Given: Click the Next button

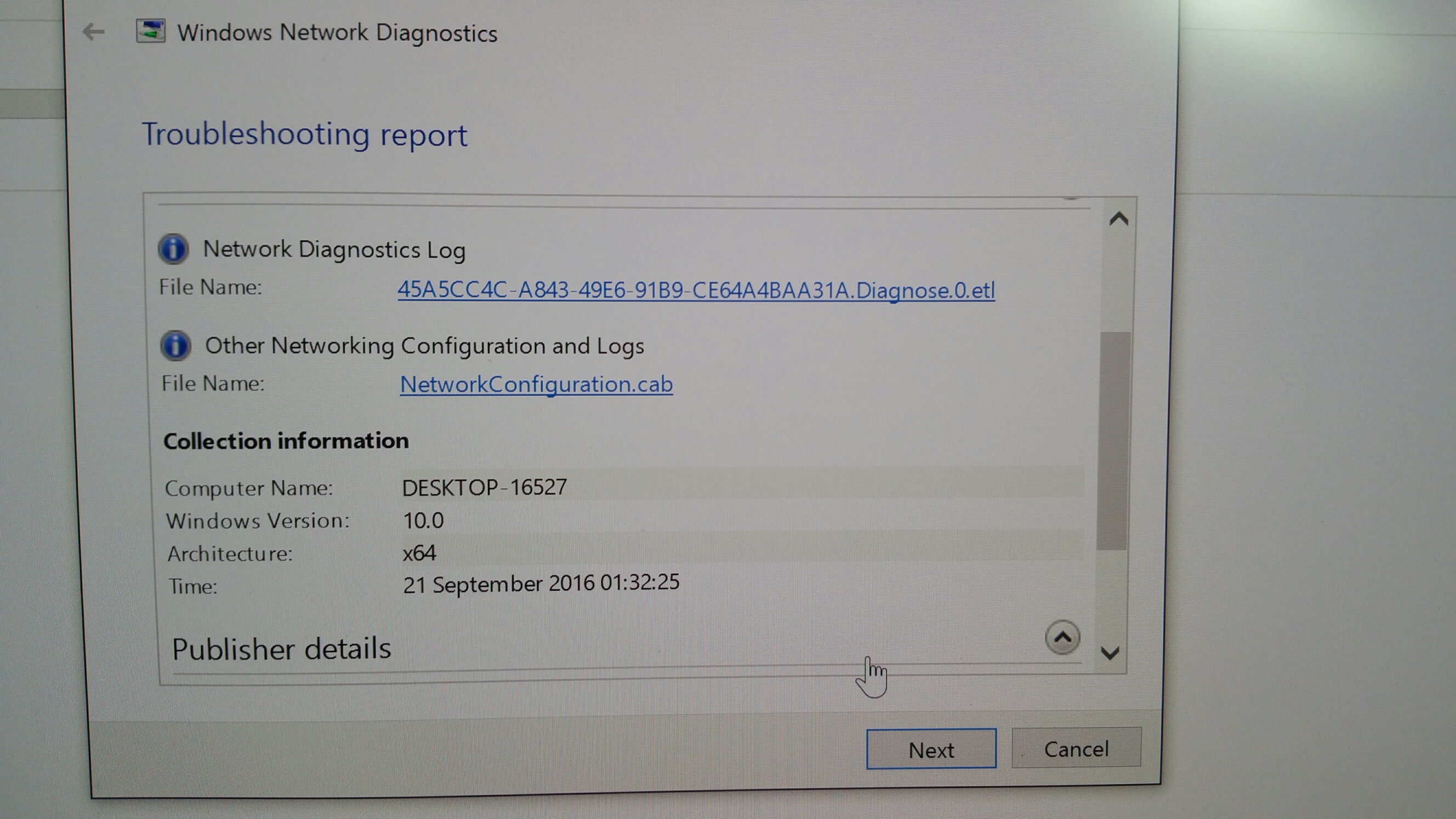Looking at the screenshot, I should coord(931,749).
